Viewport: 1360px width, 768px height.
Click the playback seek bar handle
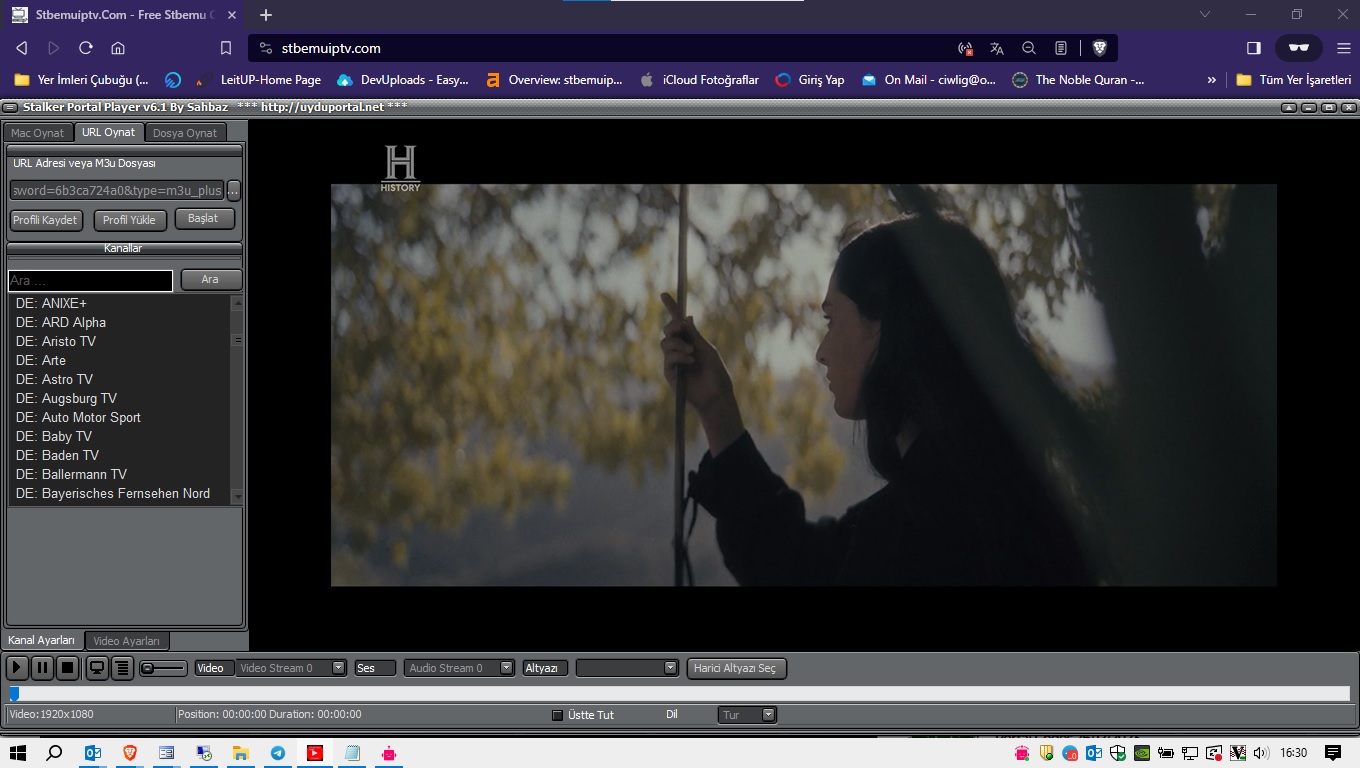[14, 693]
